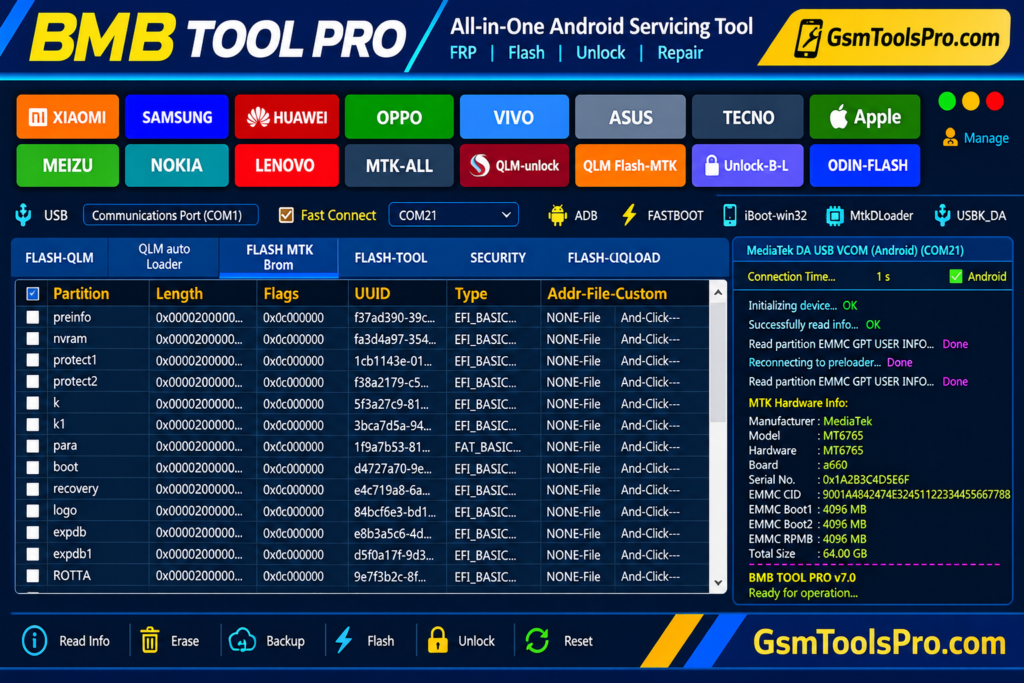
Task: Click the Flash lightning bolt icon
Action: [344, 641]
